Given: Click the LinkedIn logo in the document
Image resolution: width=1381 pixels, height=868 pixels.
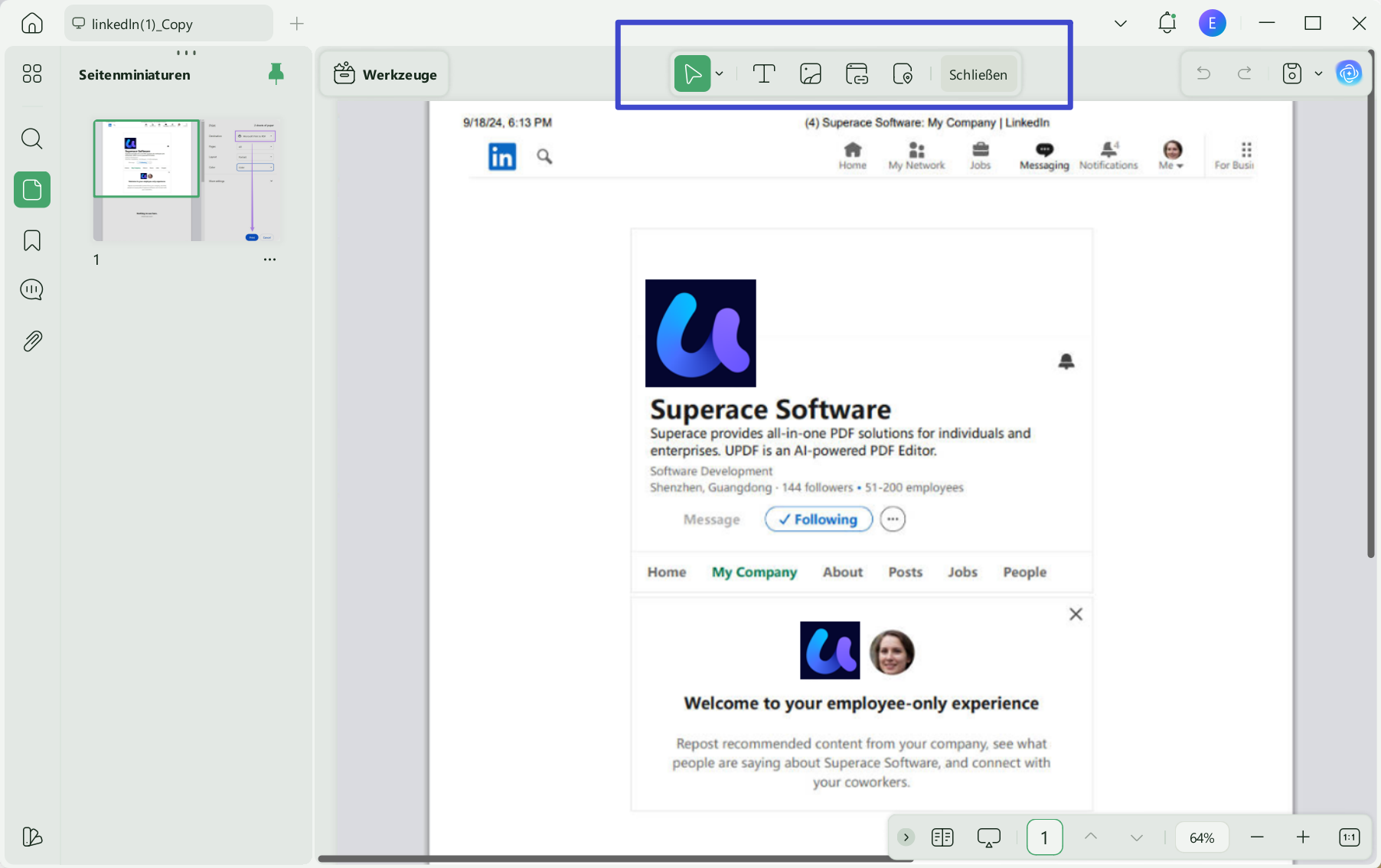Looking at the screenshot, I should pos(502,157).
